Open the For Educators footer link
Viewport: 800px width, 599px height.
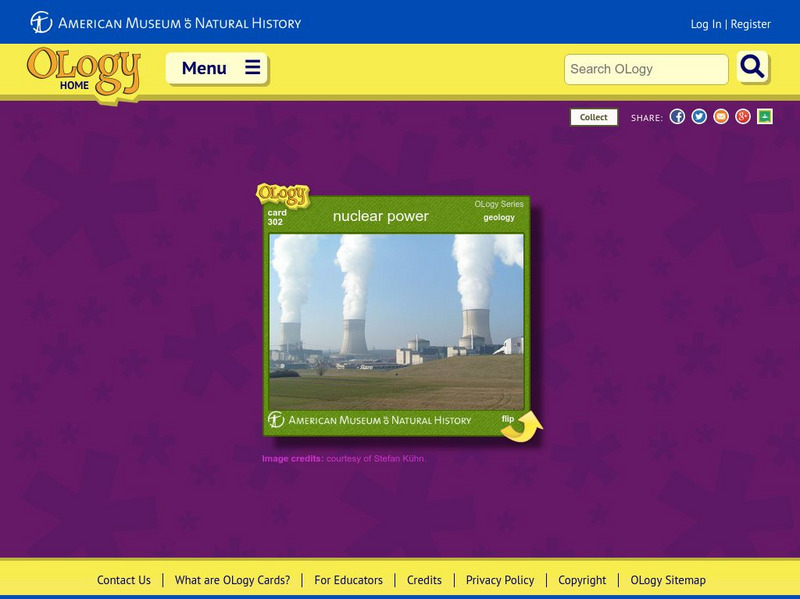pyautogui.click(x=349, y=579)
